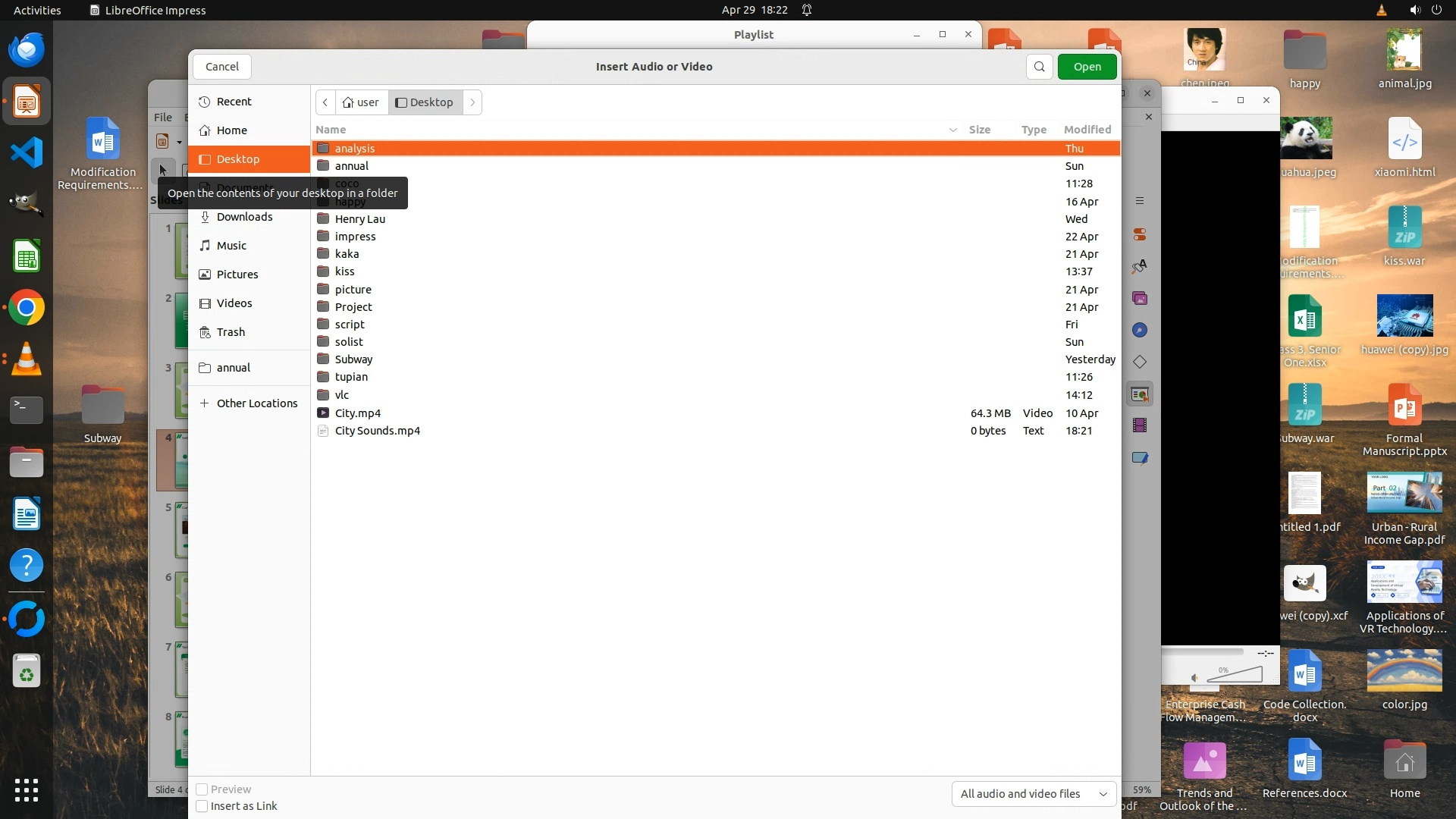The width and height of the screenshot is (1456, 819).
Task: Toggle the Preview checkbox
Action: [202, 789]
